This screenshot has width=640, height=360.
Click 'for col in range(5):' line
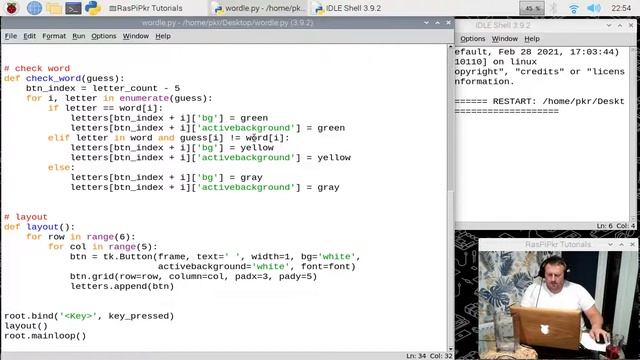pos(102,247)
